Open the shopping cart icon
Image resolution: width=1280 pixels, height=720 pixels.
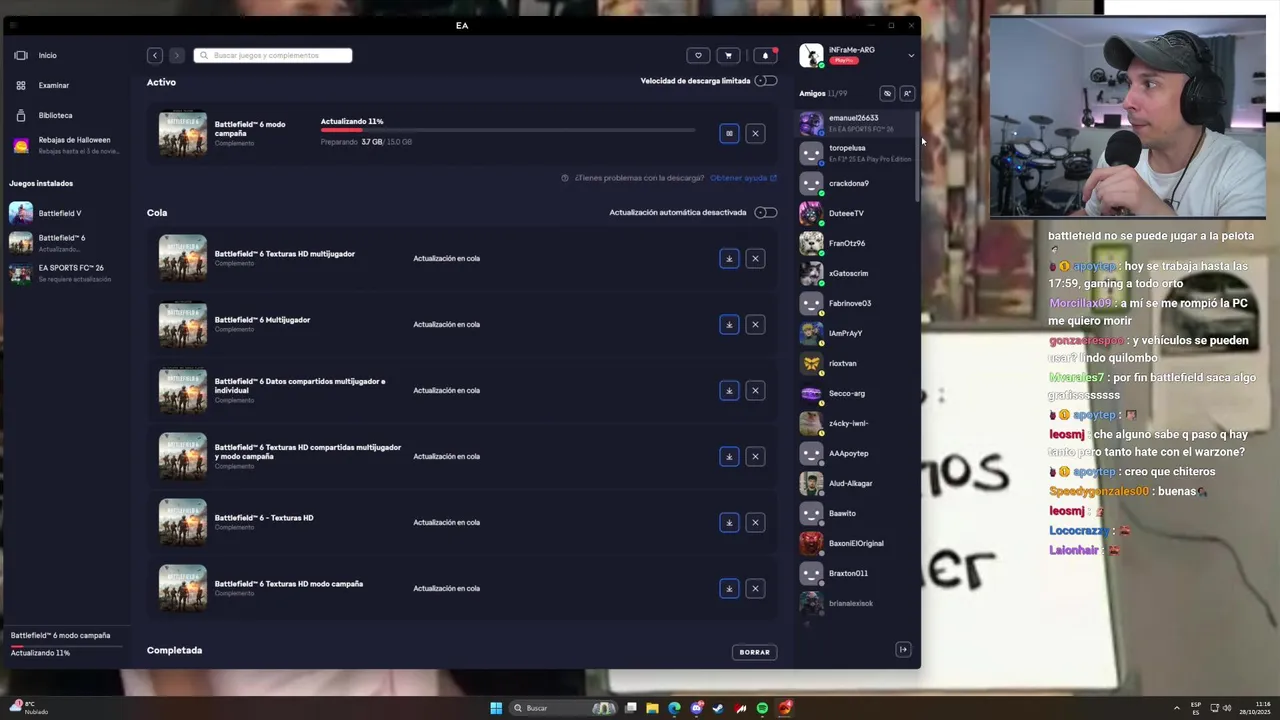click(x=728, y=55)
